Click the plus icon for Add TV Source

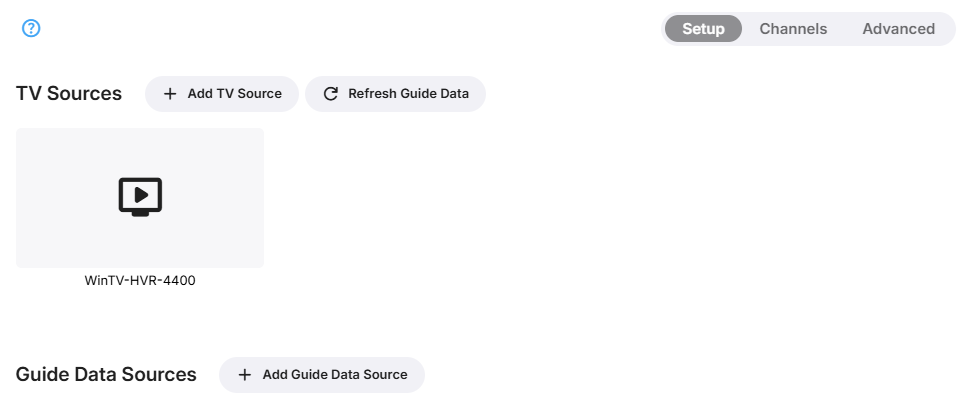170,94
